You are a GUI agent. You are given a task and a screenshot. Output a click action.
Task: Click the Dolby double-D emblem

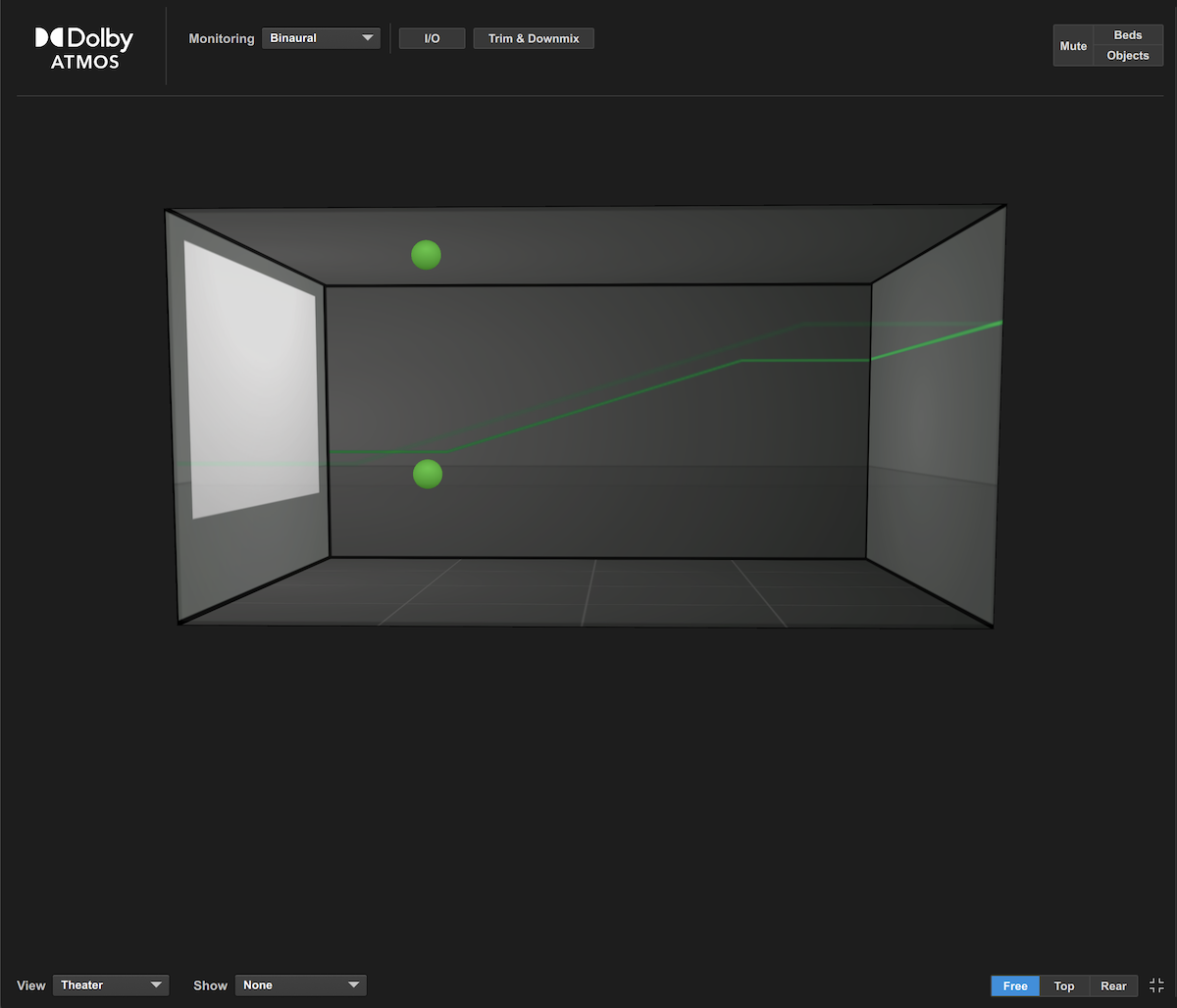50,37
